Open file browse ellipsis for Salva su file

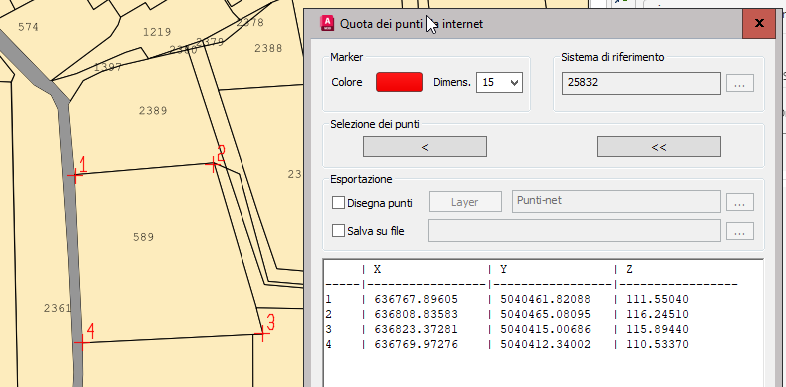[x=740, y=231]
